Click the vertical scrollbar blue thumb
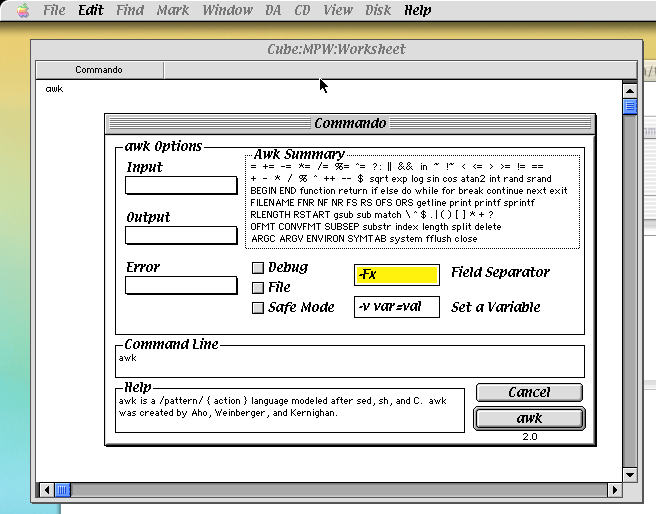 (630, 106)
